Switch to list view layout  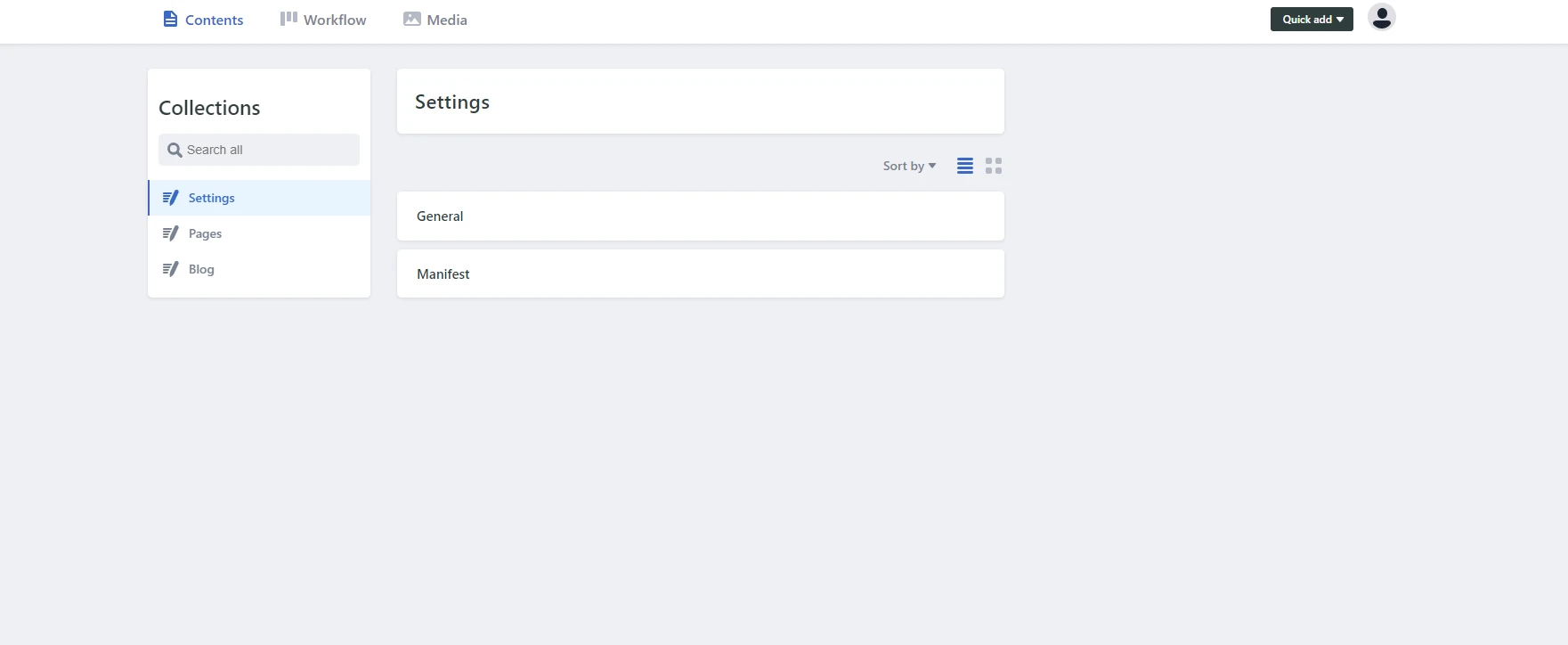pyautogui.click(x=964, y=166)
